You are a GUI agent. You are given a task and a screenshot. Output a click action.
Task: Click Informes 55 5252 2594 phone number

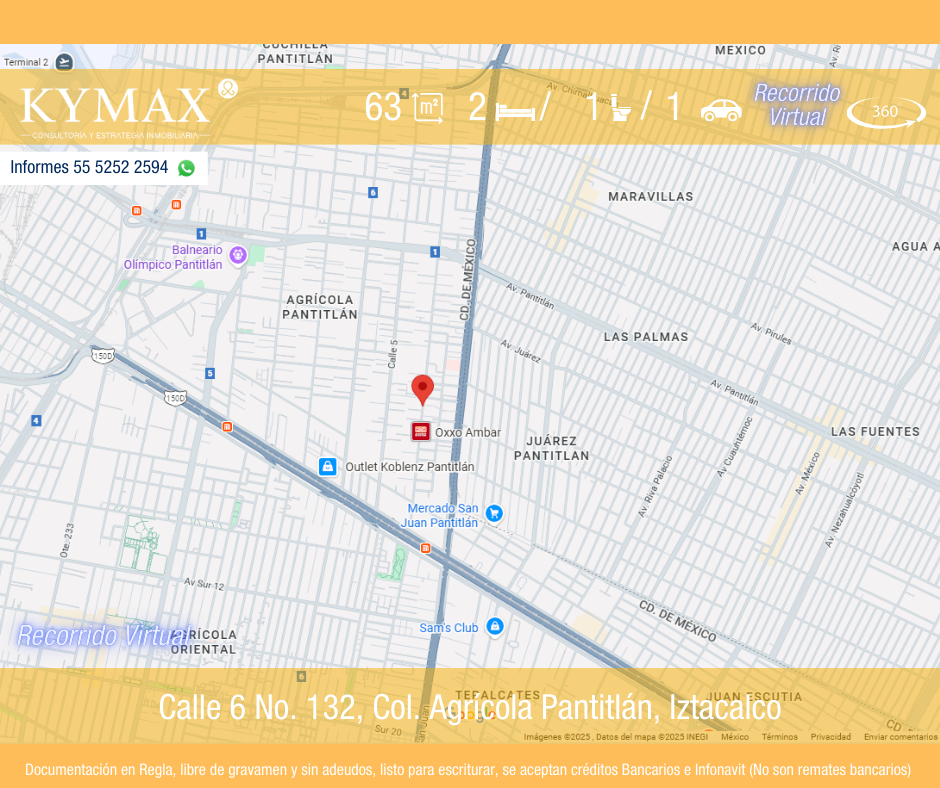pos(89,167)
